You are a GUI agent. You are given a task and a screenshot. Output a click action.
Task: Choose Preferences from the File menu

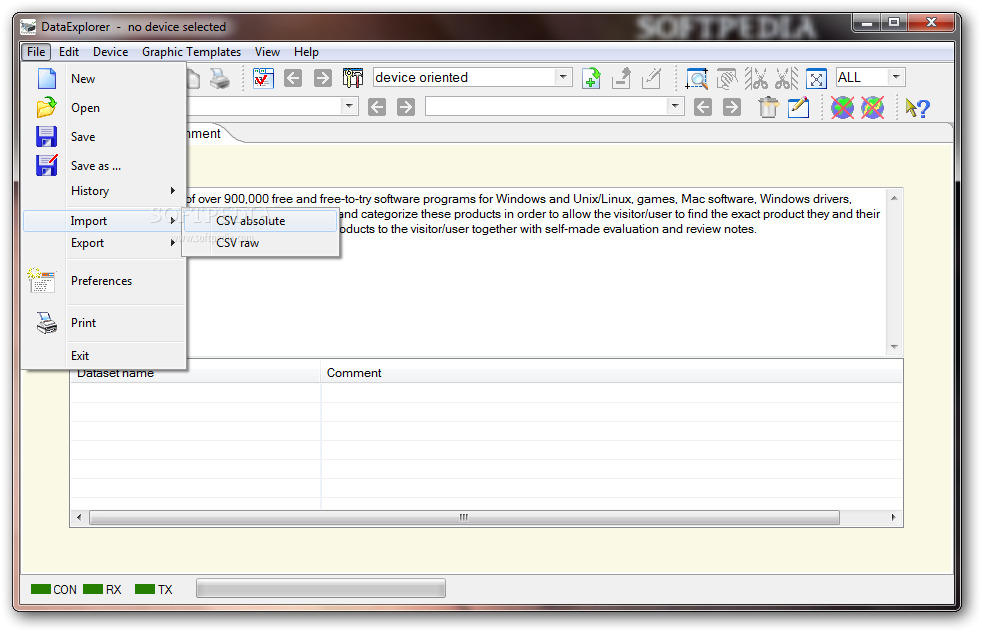coord(104,281)
